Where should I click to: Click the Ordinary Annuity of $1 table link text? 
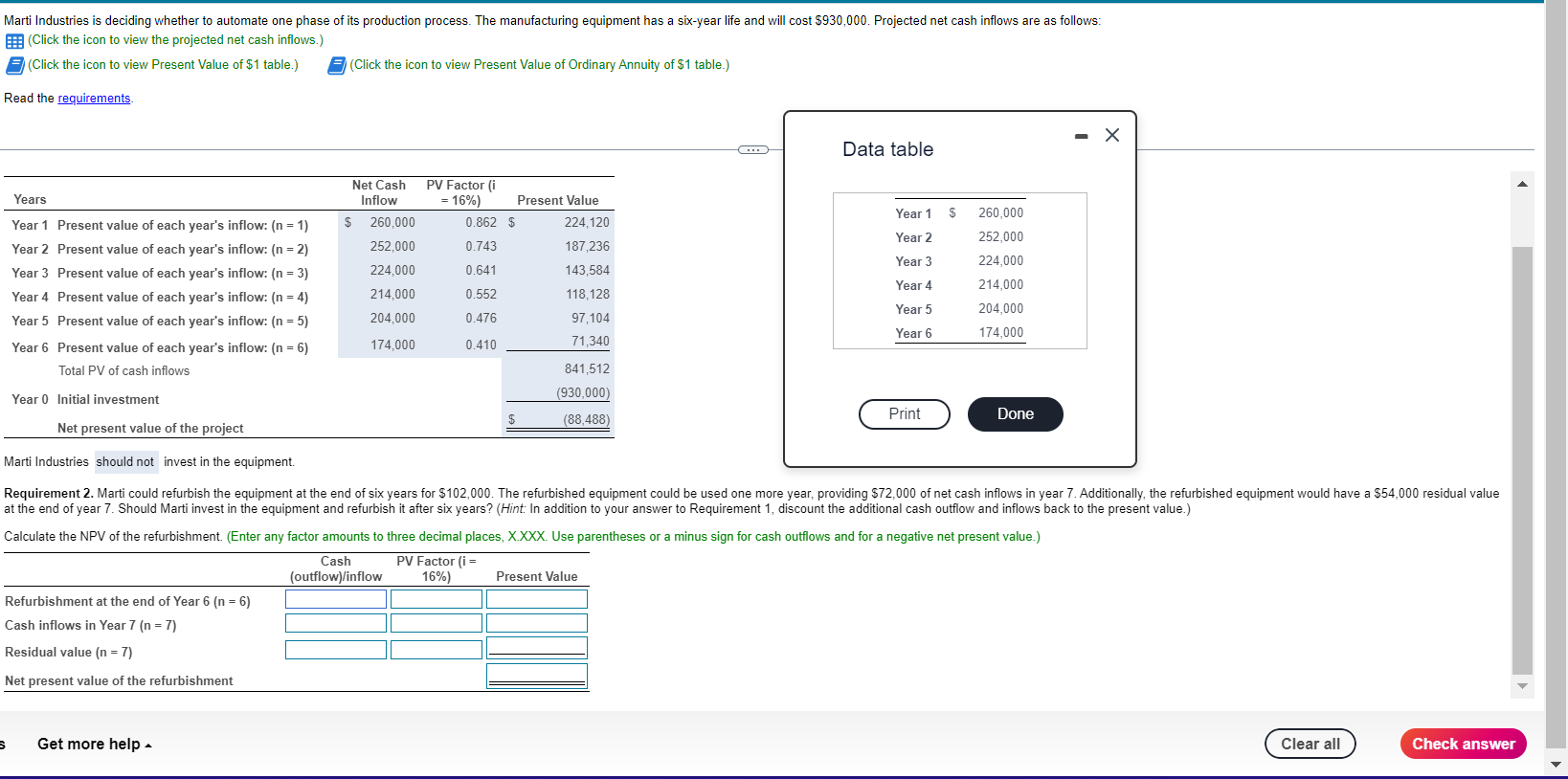point(540,65)
